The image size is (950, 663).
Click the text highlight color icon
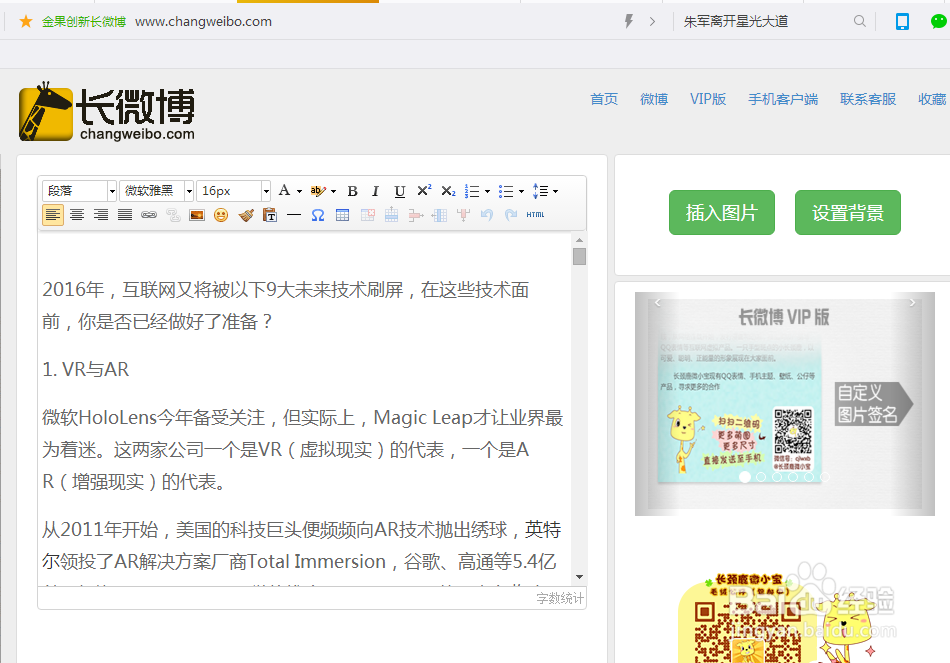(x=317, y=191)
